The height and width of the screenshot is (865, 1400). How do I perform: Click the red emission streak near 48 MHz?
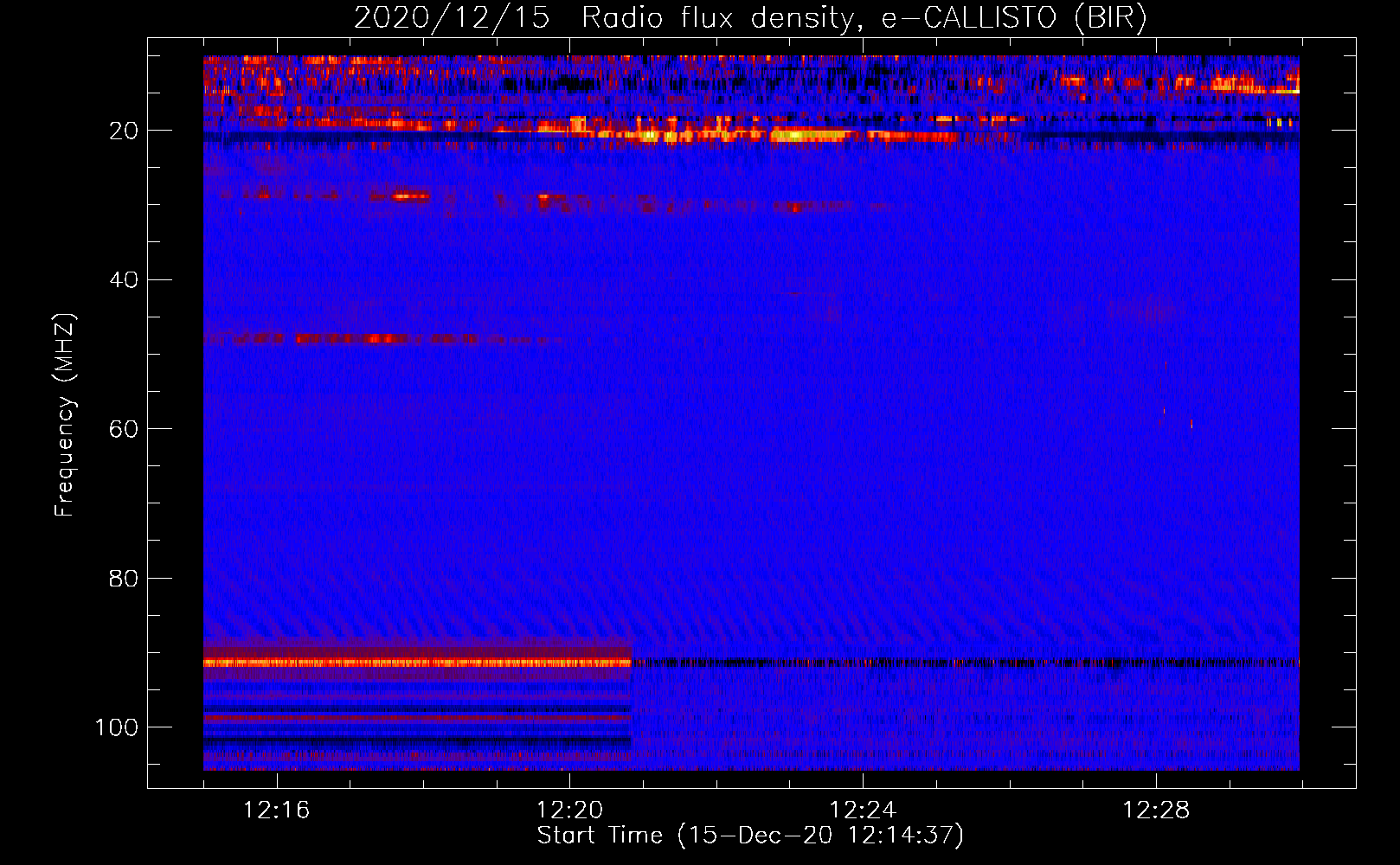385,338
